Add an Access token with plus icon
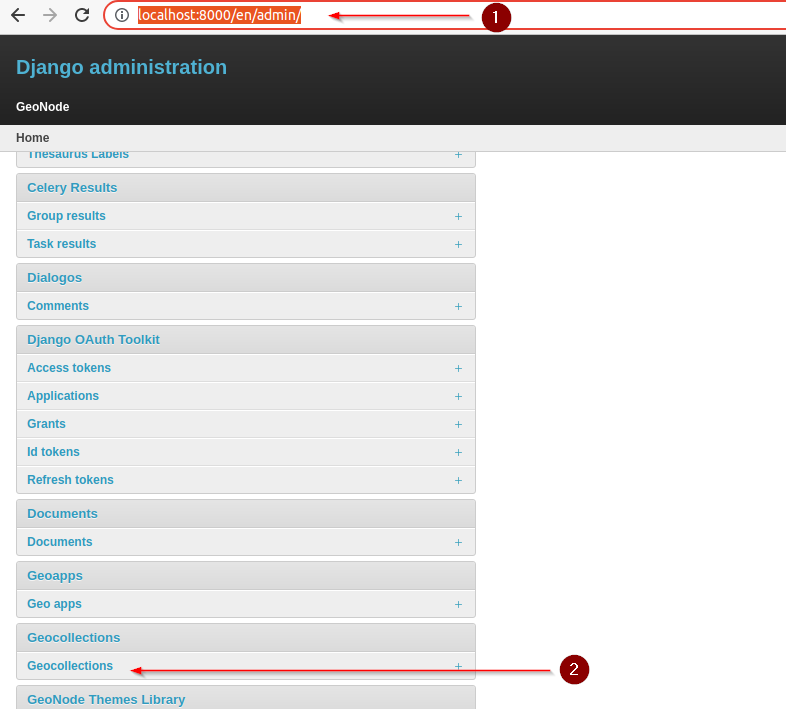 click(458, 369)
